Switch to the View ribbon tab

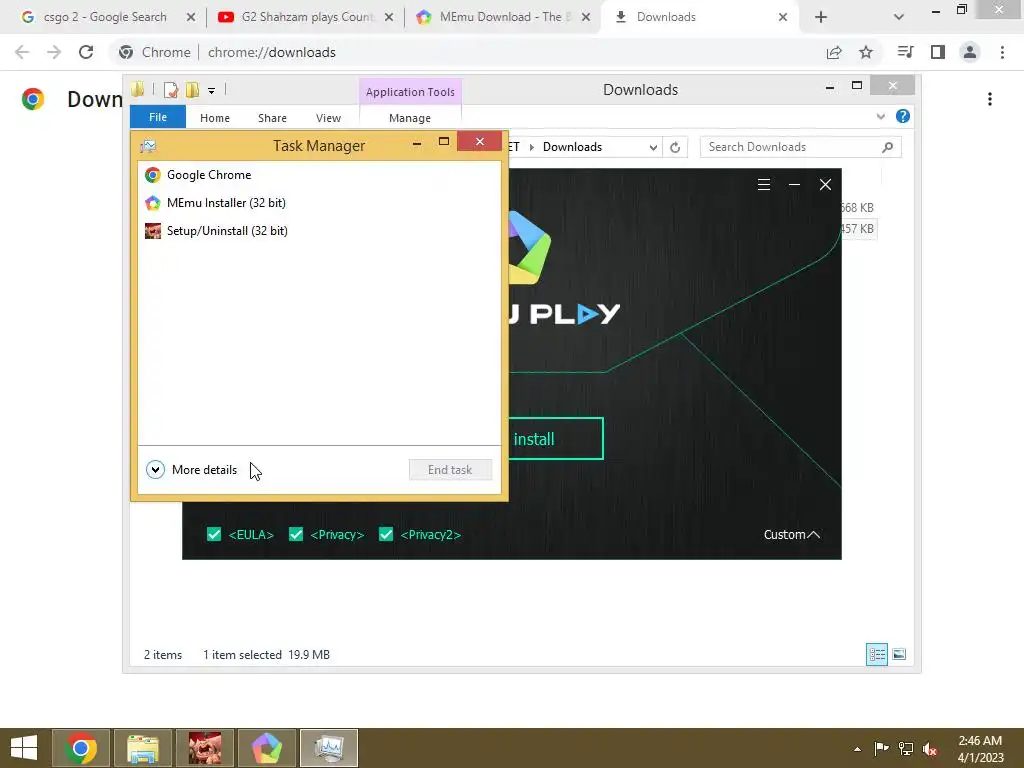[328, 118]
